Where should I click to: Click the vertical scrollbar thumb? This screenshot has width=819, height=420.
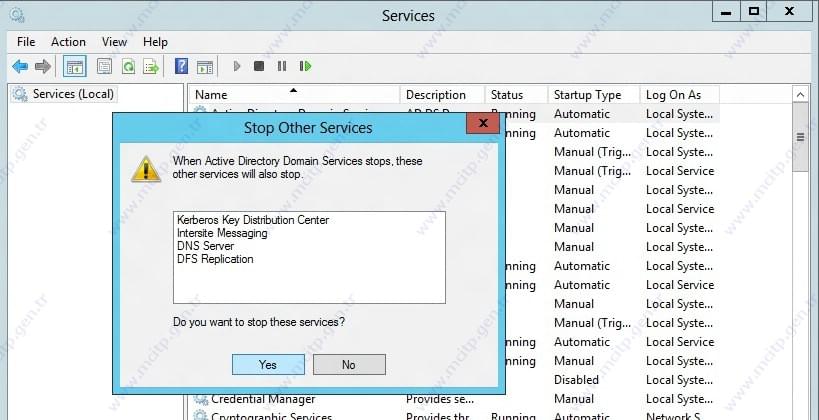(x=800, y=137)
